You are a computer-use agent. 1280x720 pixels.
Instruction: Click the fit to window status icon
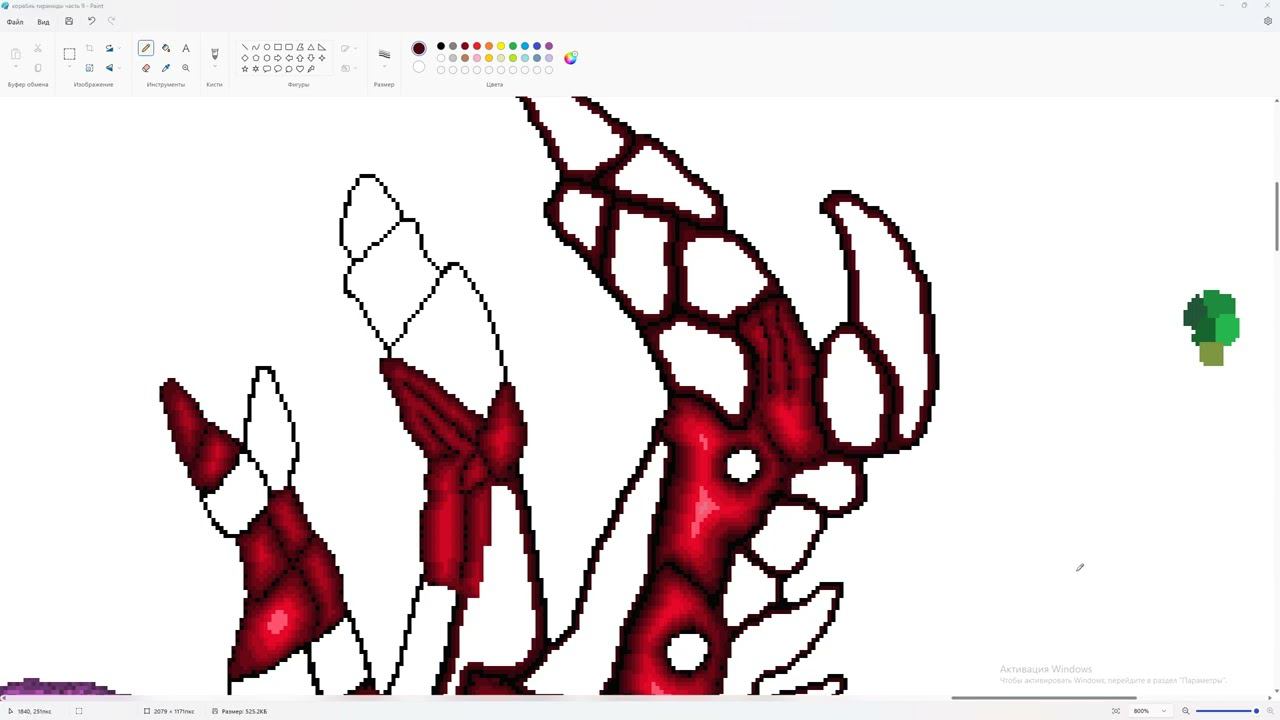pyautogui.click(x=1116, y=711)
